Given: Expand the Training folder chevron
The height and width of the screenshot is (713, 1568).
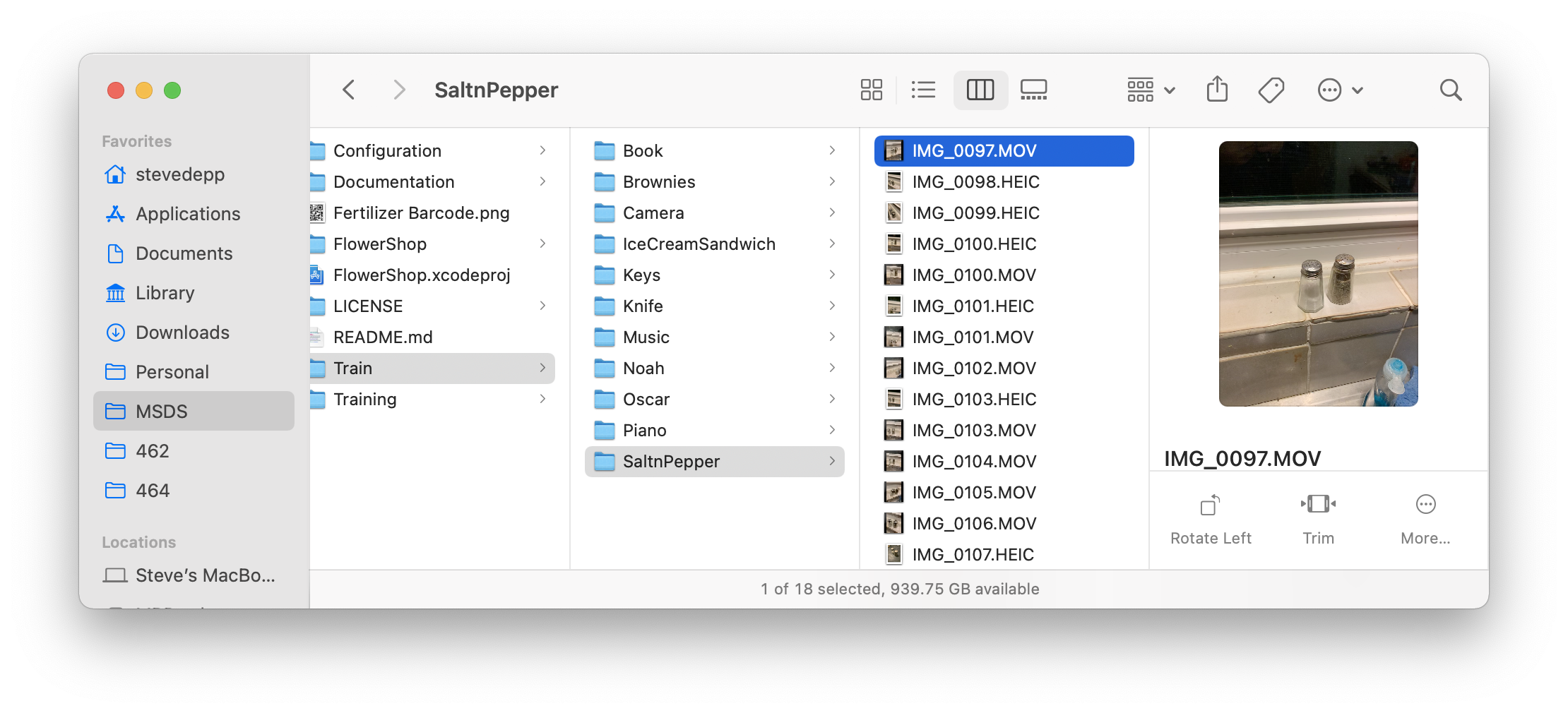Looking at the screenshot, I should pos(542,399).
